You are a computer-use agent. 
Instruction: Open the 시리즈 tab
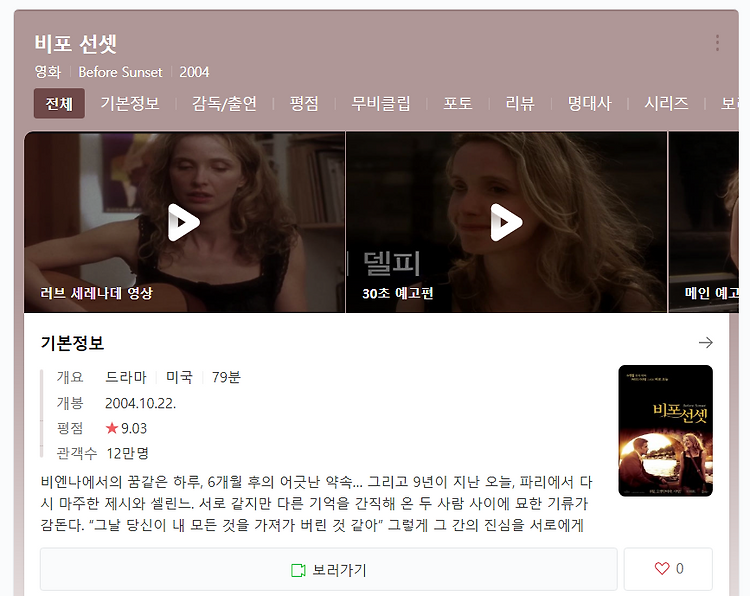click(x=666, y=103)
